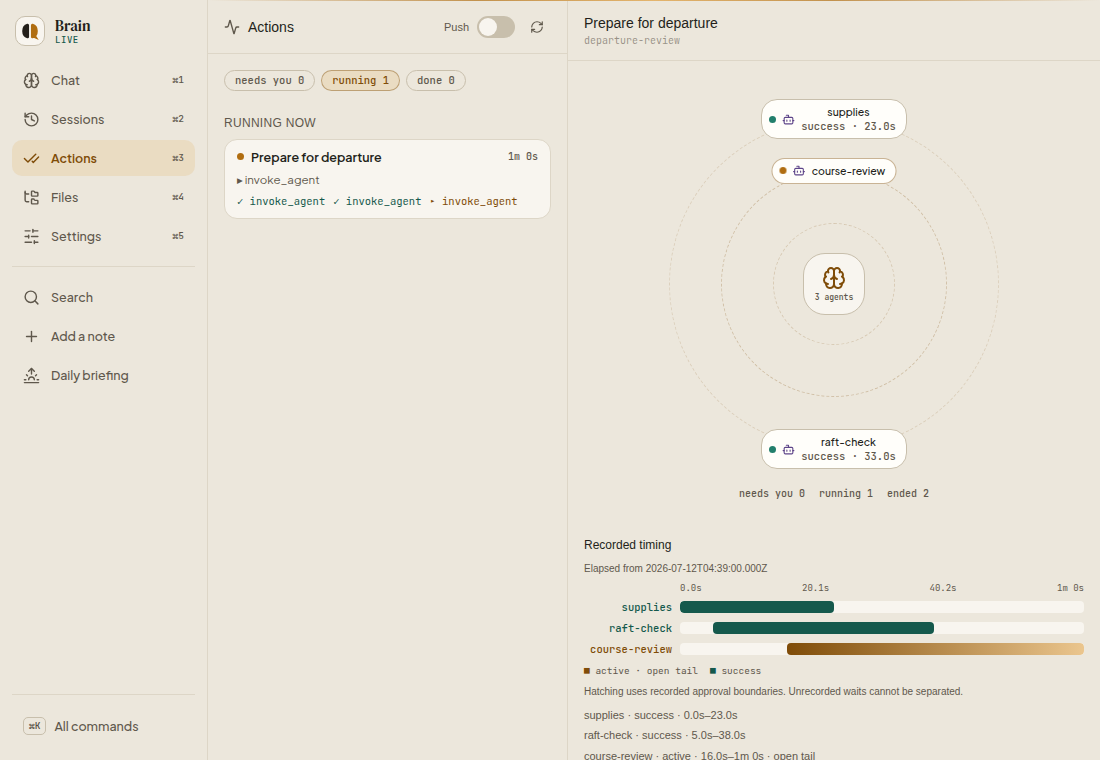
Task: Click the Search magnifier icon
Action: pos(32,298)
